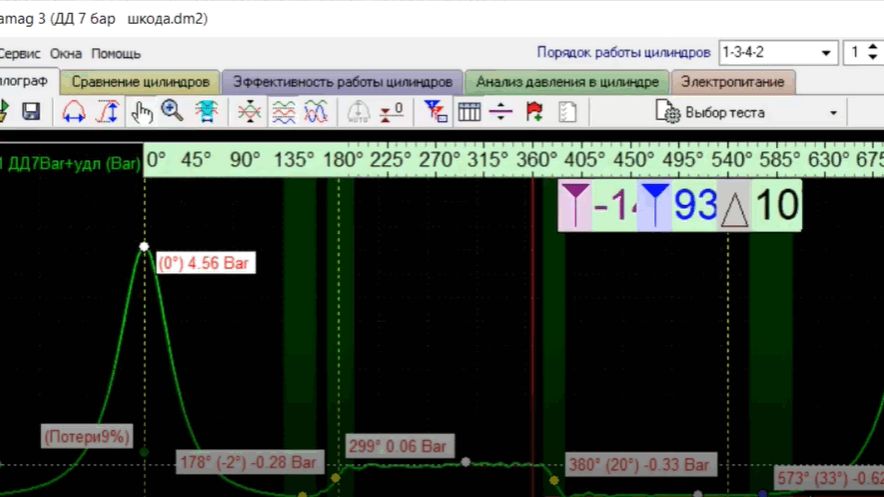This screenshot has width=884, height=497.
Task: Click the '573° (33°)' label
Action: pos(829,478)
